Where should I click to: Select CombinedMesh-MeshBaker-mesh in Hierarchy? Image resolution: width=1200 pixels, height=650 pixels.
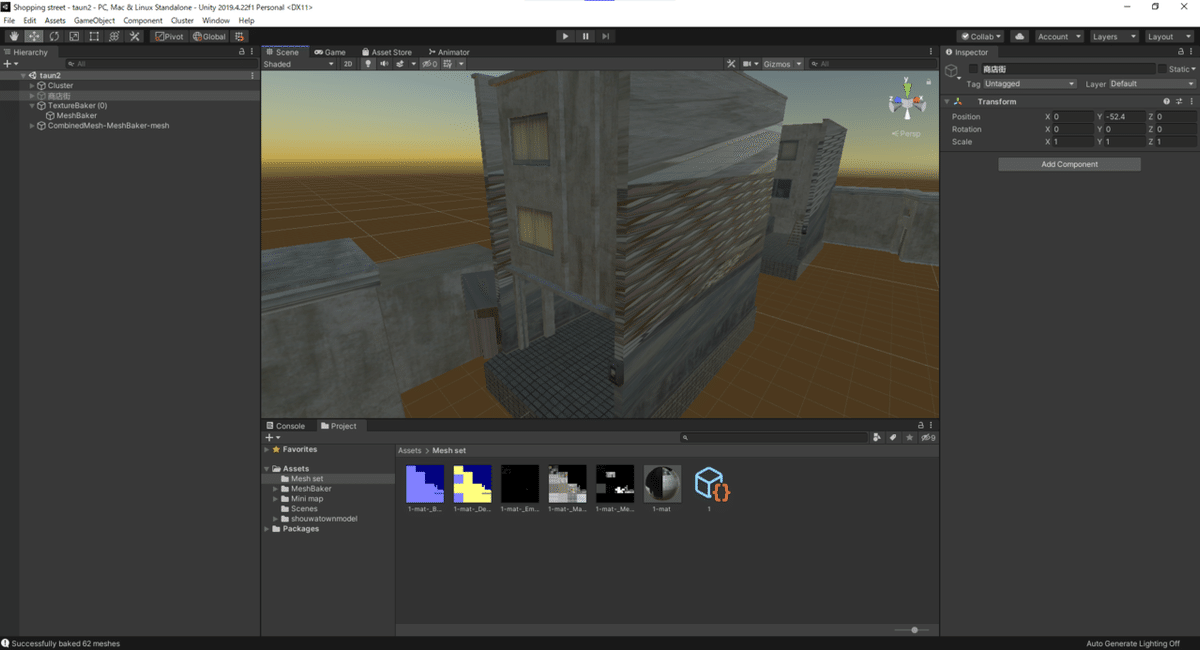coord(108,126)
